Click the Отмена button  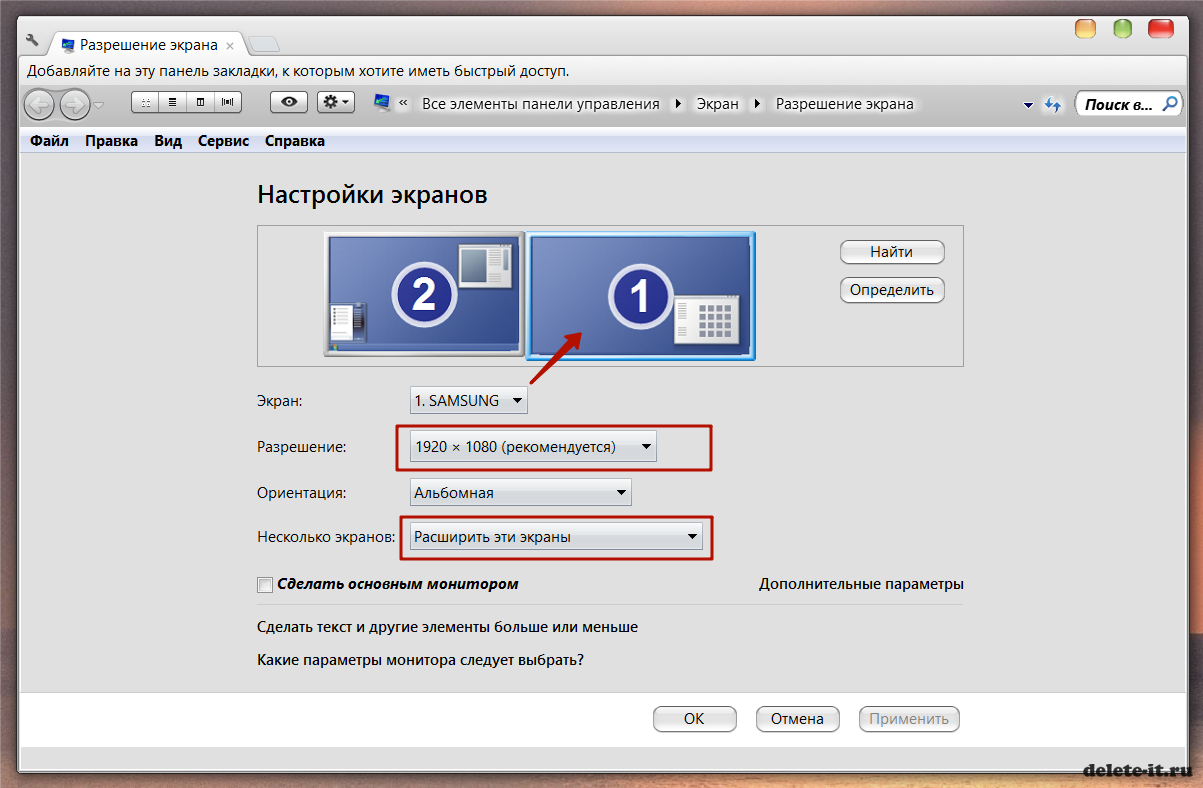797,718
